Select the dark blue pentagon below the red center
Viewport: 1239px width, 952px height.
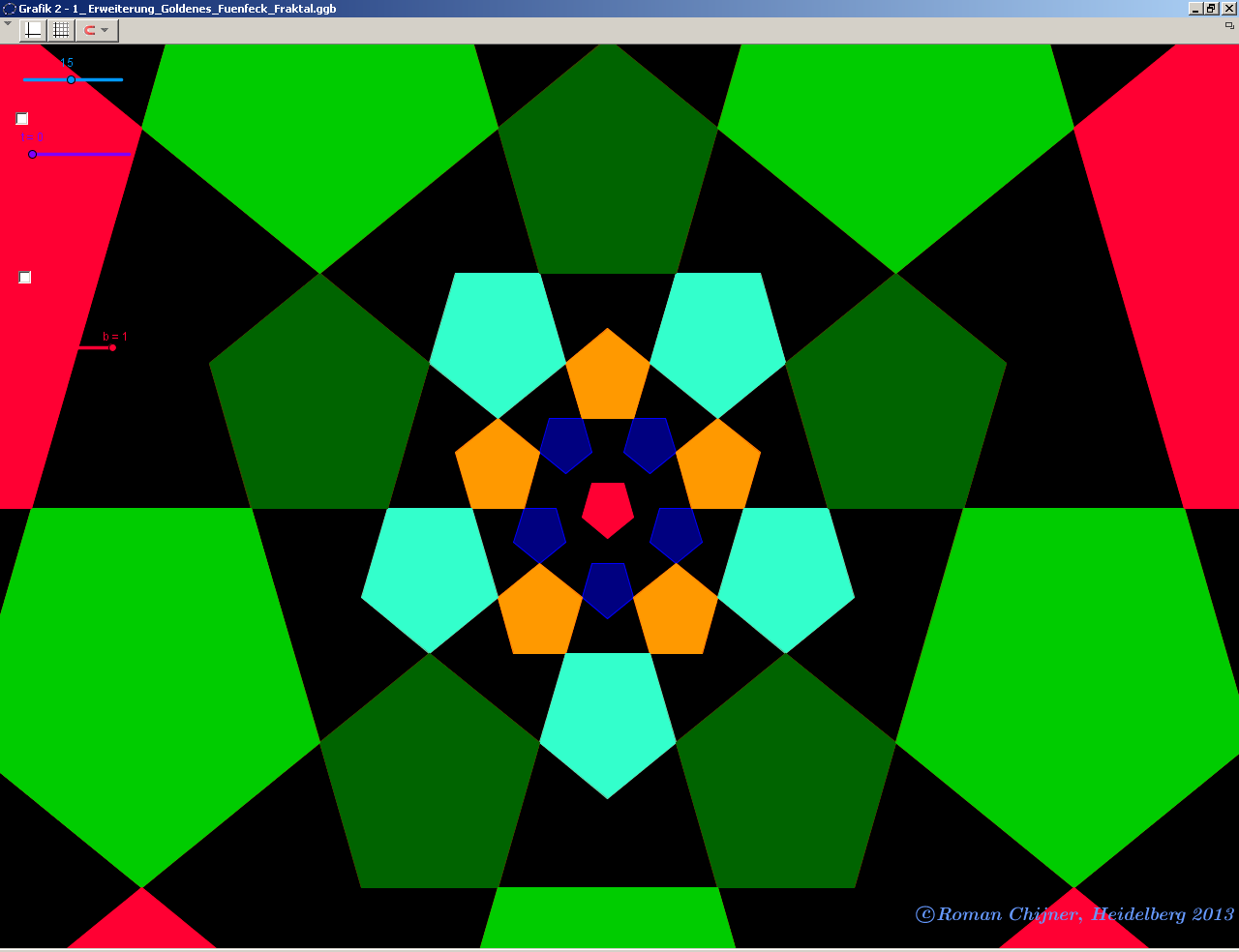[608, 588]
